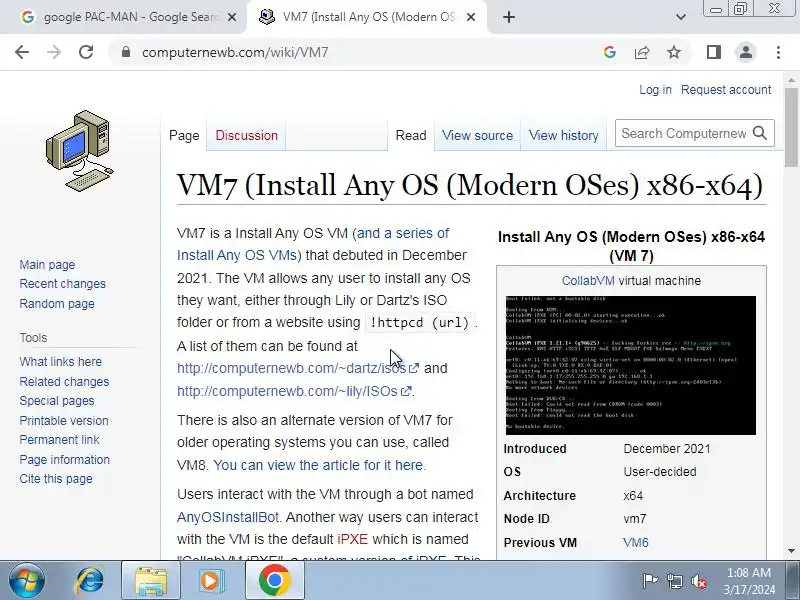Open the Chrome profile avatar menu
The image size is (800, 600).
[x=745, y=52]
